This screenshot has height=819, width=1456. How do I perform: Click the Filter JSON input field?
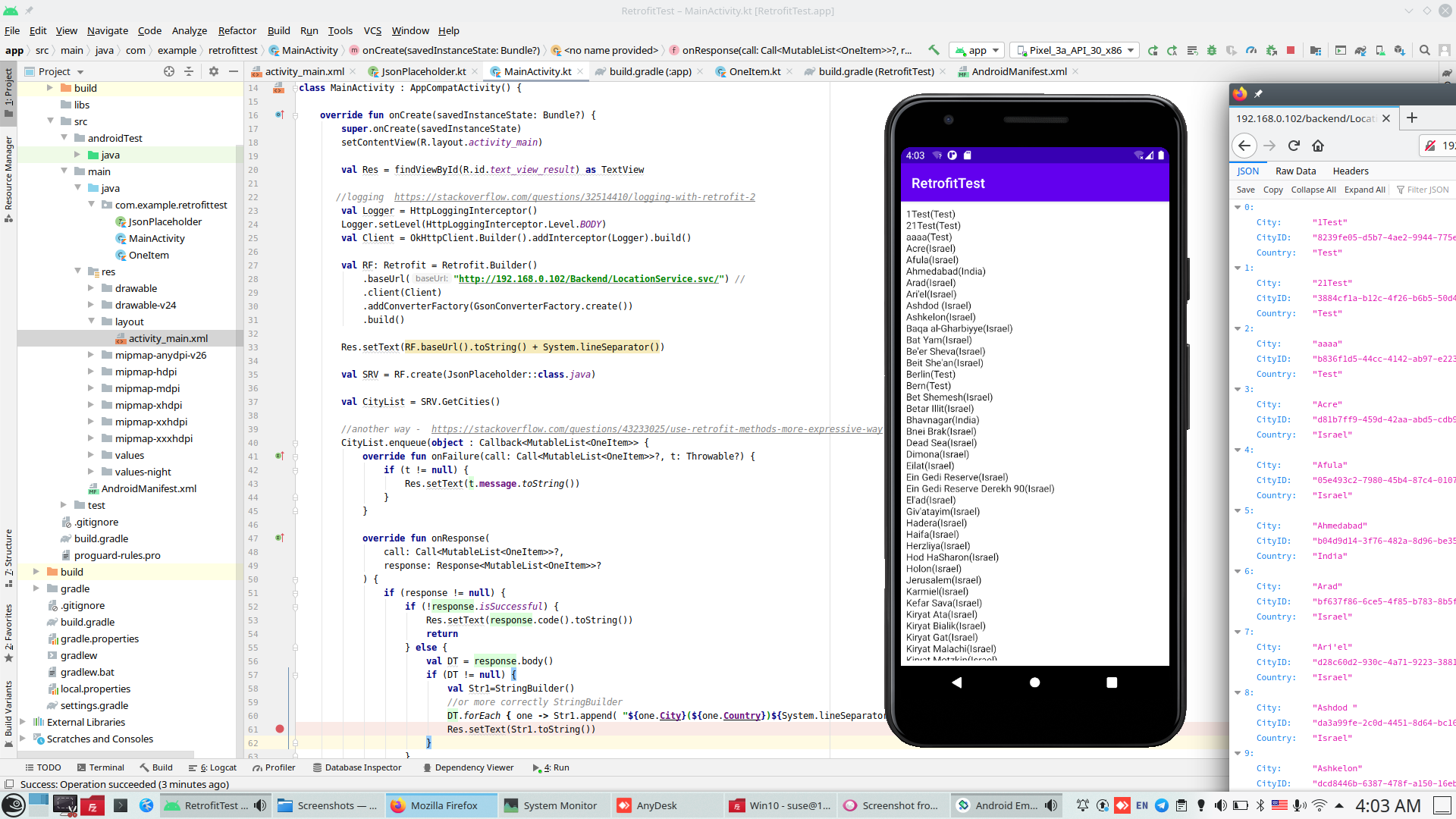click(x=1426, y=190)
